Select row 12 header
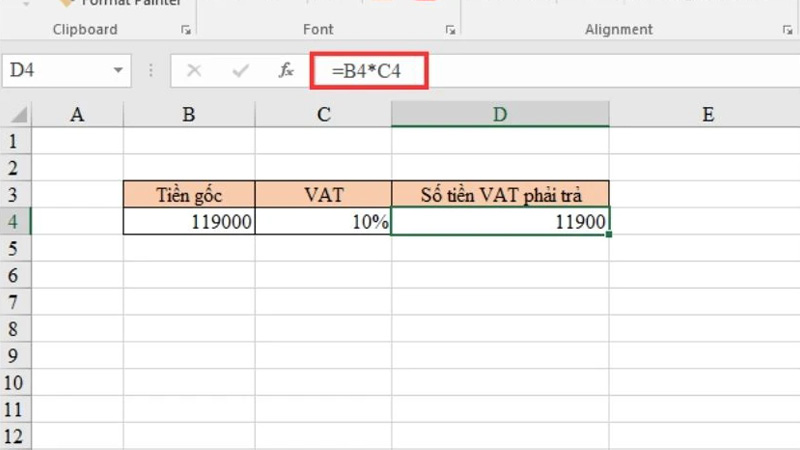 tap(15, 436)
